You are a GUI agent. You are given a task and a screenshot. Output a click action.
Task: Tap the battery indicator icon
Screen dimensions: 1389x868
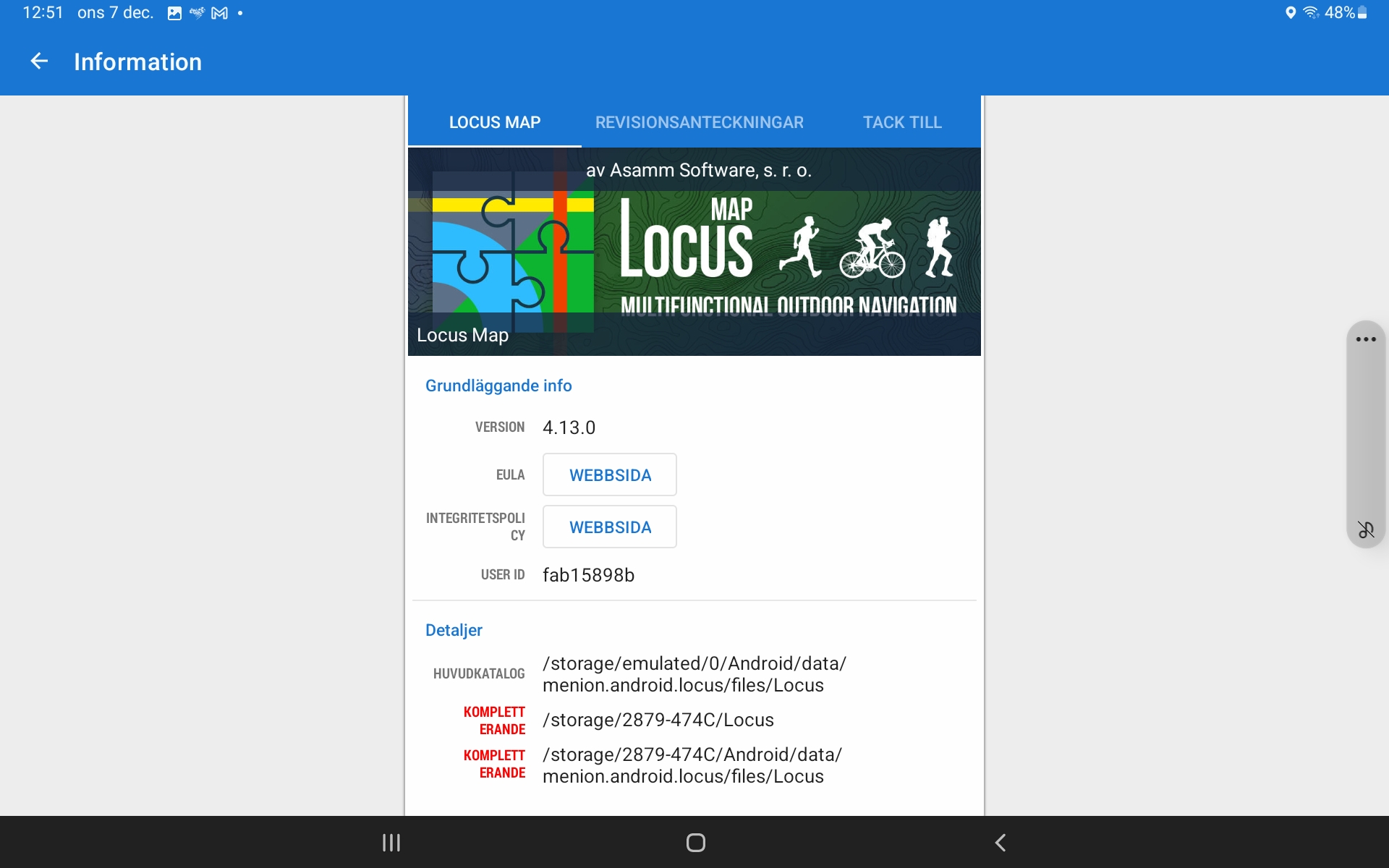coord(1362,13)
